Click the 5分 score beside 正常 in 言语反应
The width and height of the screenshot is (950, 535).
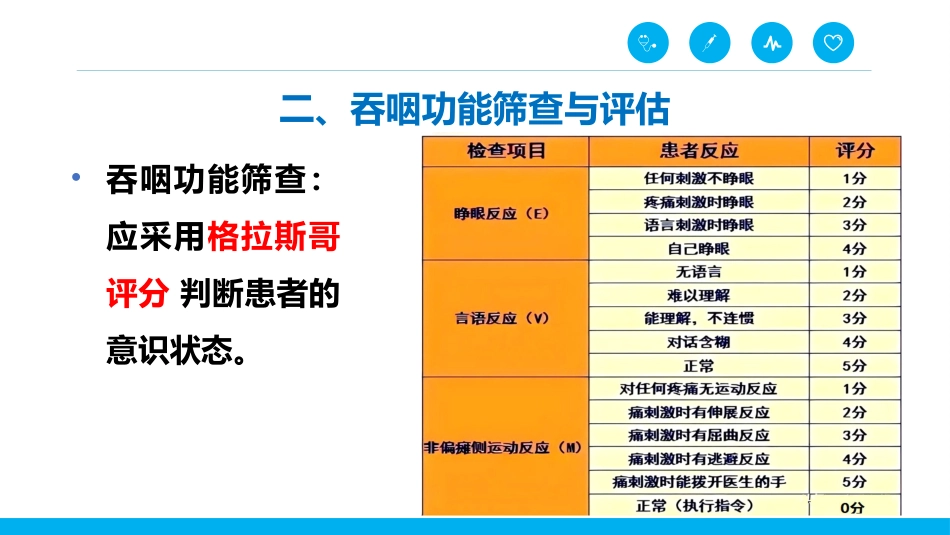(x=855, y=365)
